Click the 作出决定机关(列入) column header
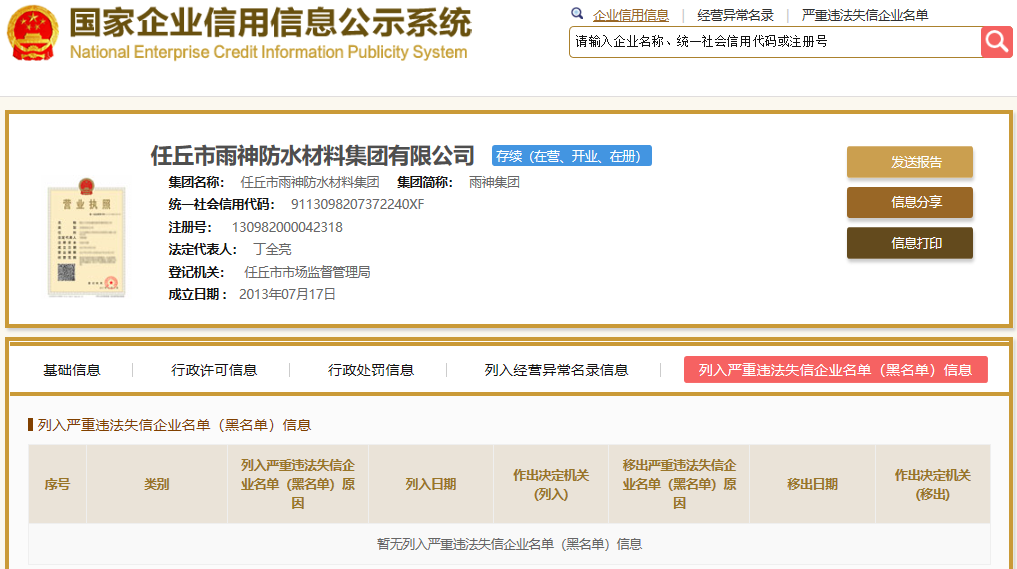This screenshot has height=569, width=1017. 551,484
